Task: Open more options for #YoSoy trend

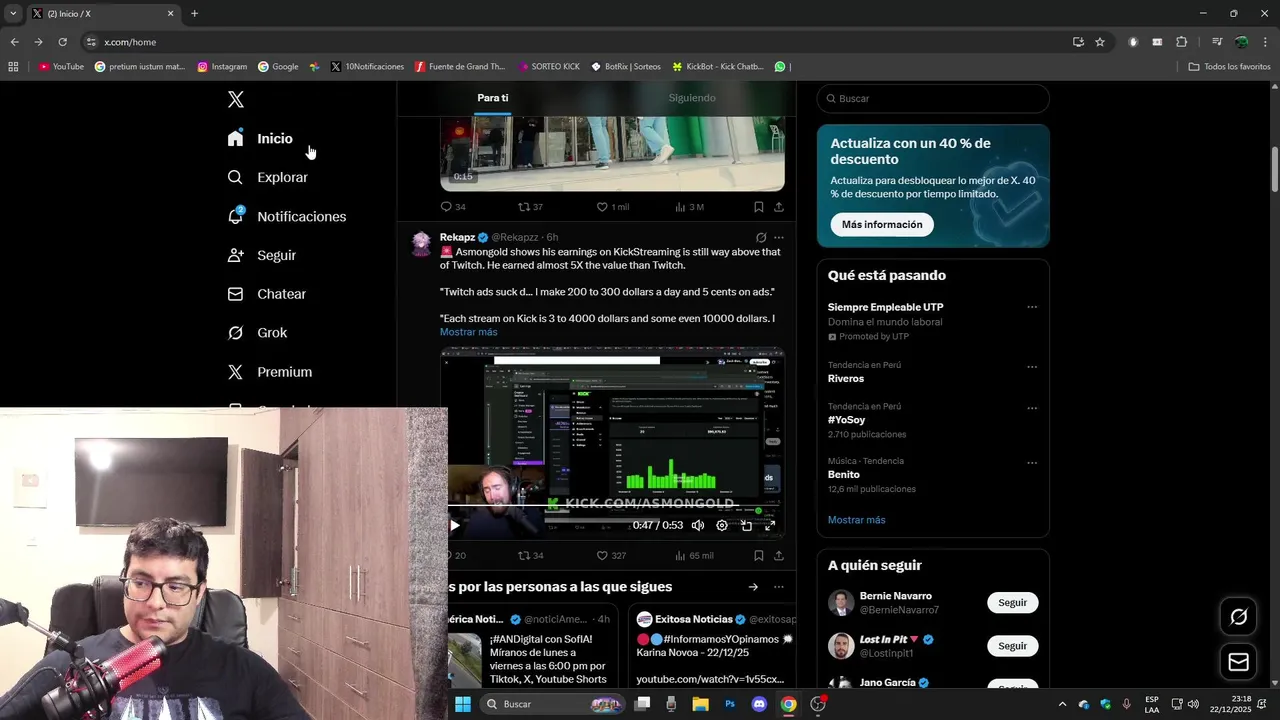Action: 1032,408
